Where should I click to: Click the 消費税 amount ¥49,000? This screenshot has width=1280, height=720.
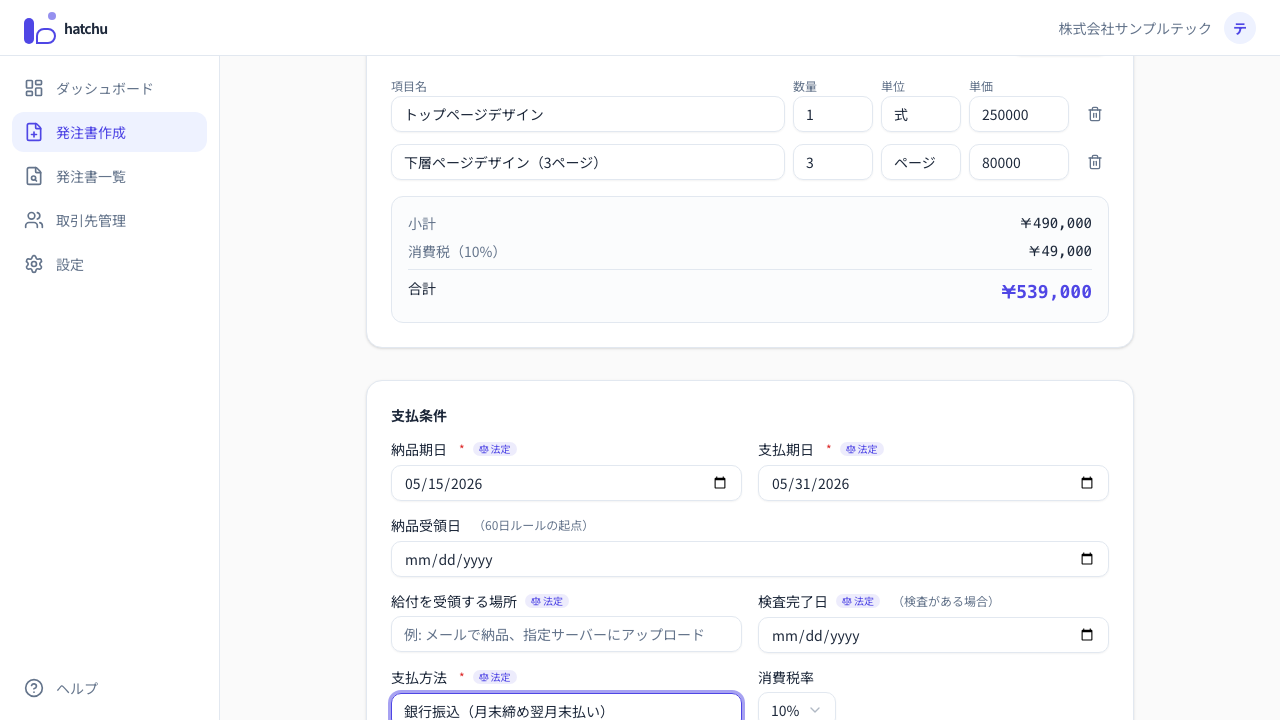point(1060,251)
